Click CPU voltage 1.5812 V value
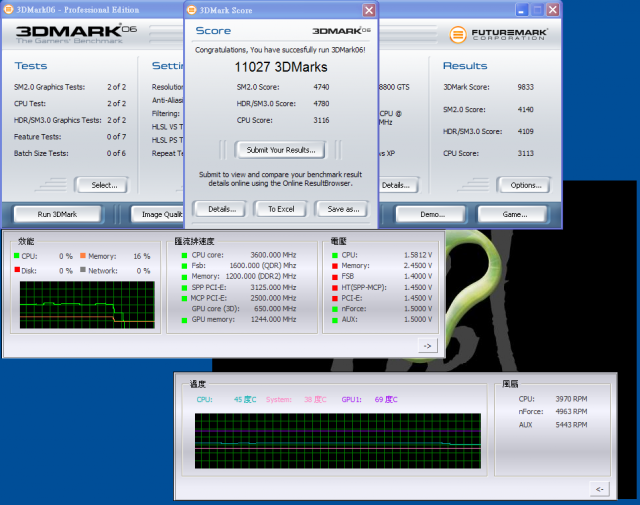The width and height of the screenshot is (640, 505). pyautogui.click(x=418, y=255)
